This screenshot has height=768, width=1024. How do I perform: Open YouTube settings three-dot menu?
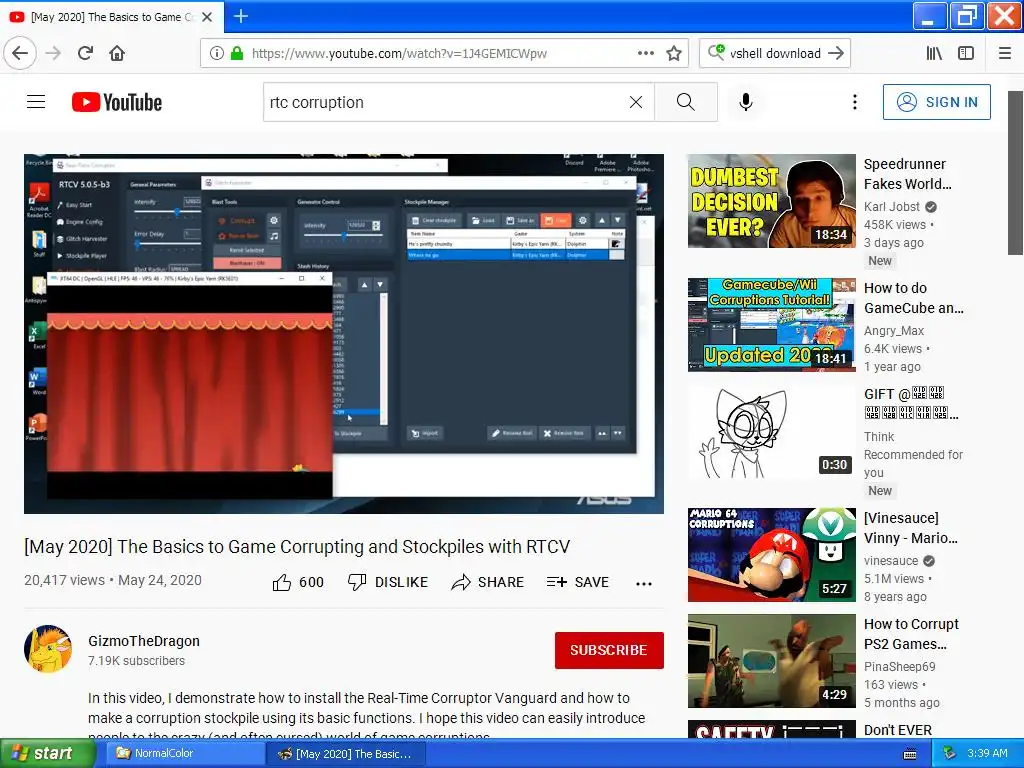[x=854, y=102]
